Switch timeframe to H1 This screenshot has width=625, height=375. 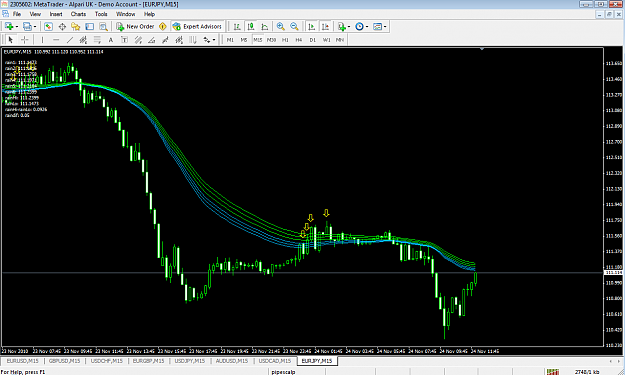click(285, 40)
